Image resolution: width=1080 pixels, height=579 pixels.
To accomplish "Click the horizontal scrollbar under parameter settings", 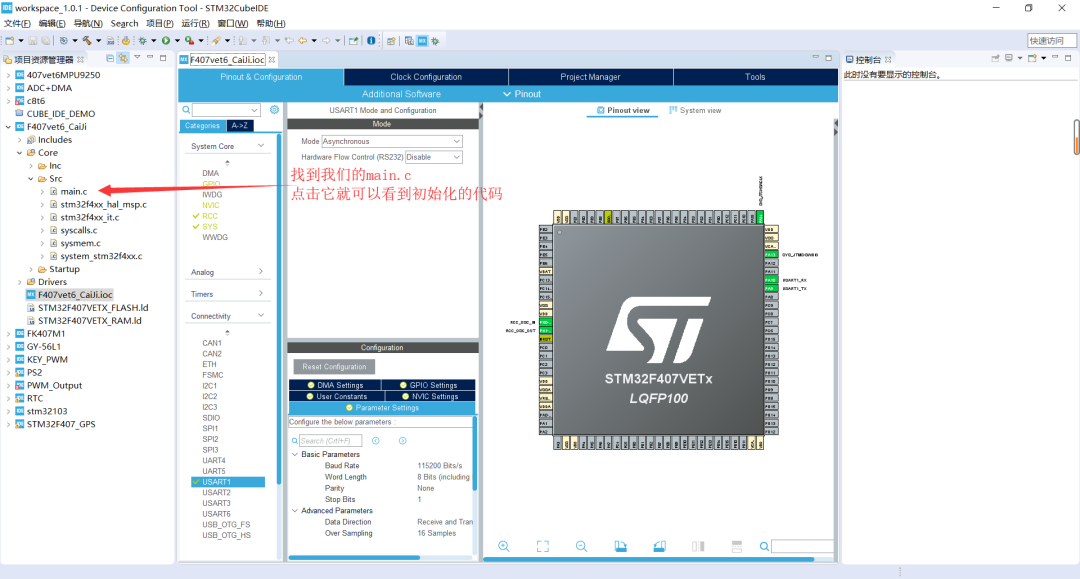I will pyautogui.click(x=354, y=558).
